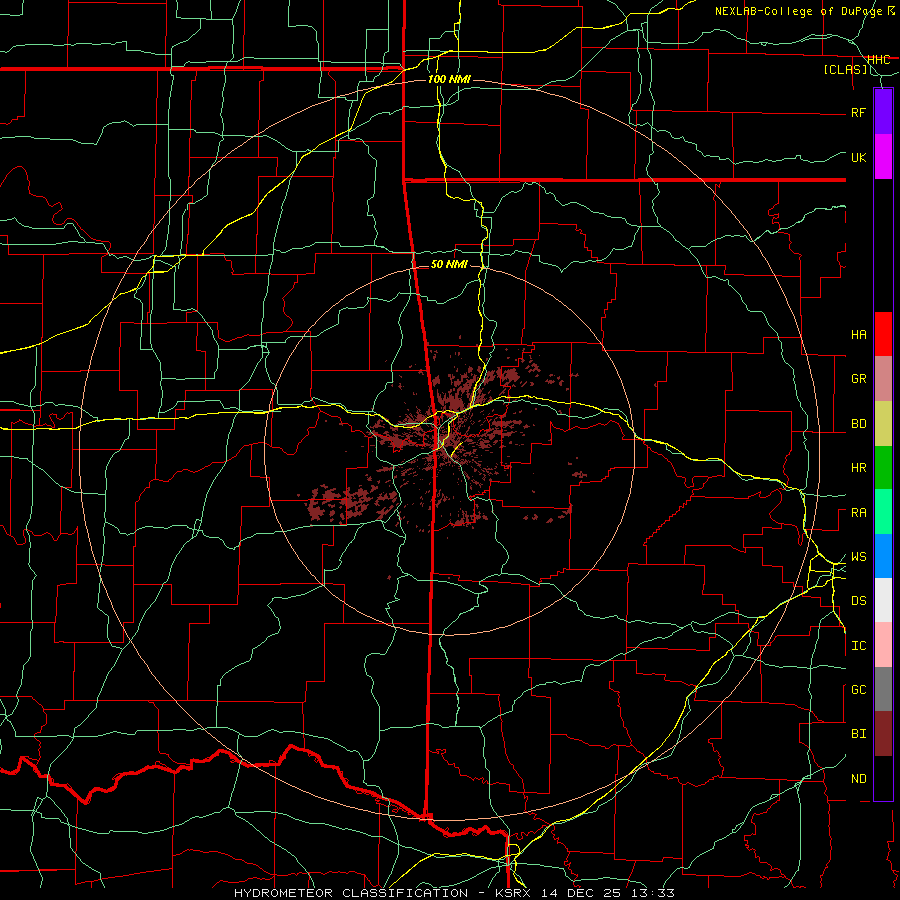Click the ND black legend swatch
This screenshot has width=900, height=900.
883,778
